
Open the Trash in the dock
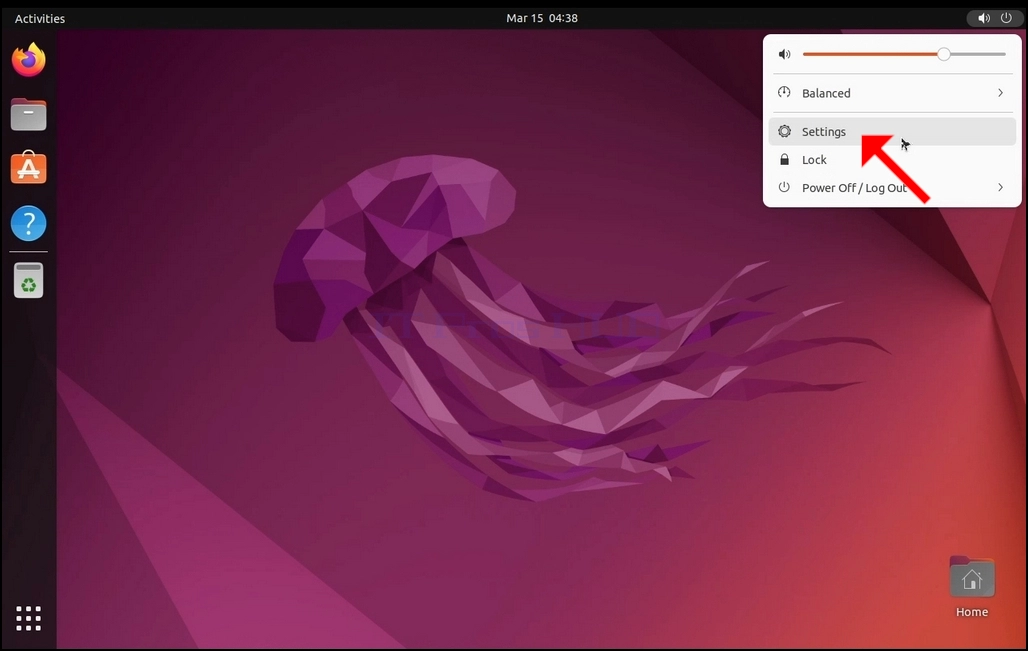click(x=28, y=281)
